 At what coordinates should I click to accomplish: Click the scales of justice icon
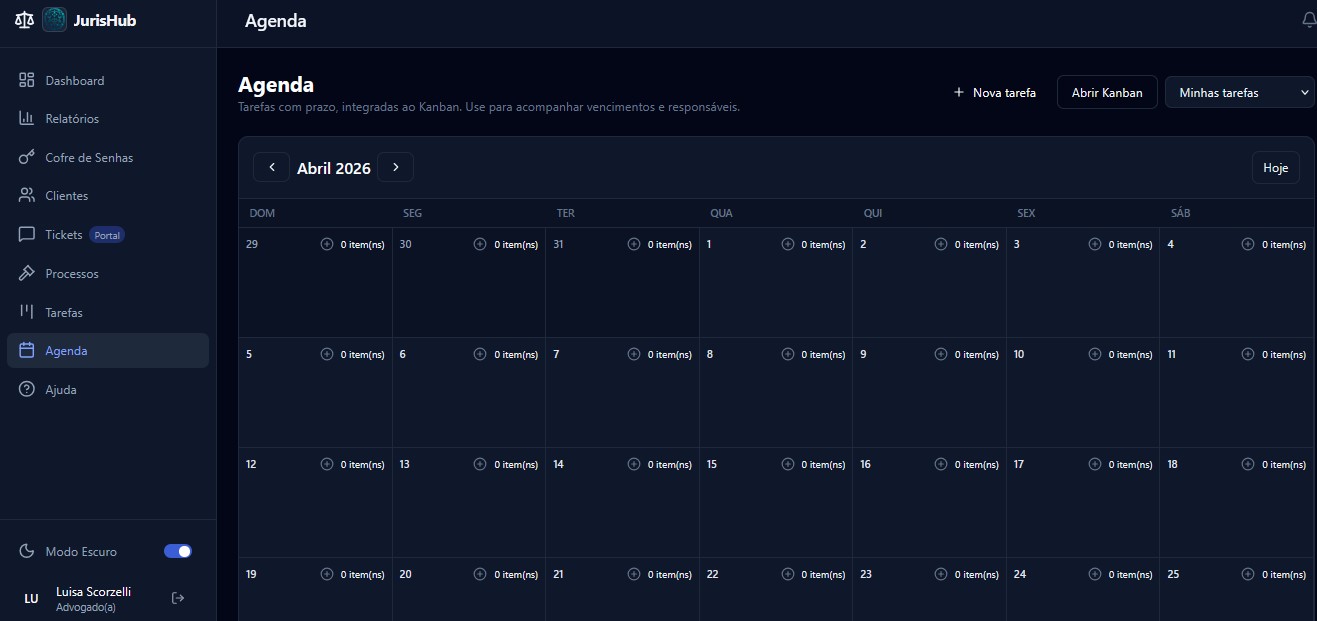click(x=24, y=20)
